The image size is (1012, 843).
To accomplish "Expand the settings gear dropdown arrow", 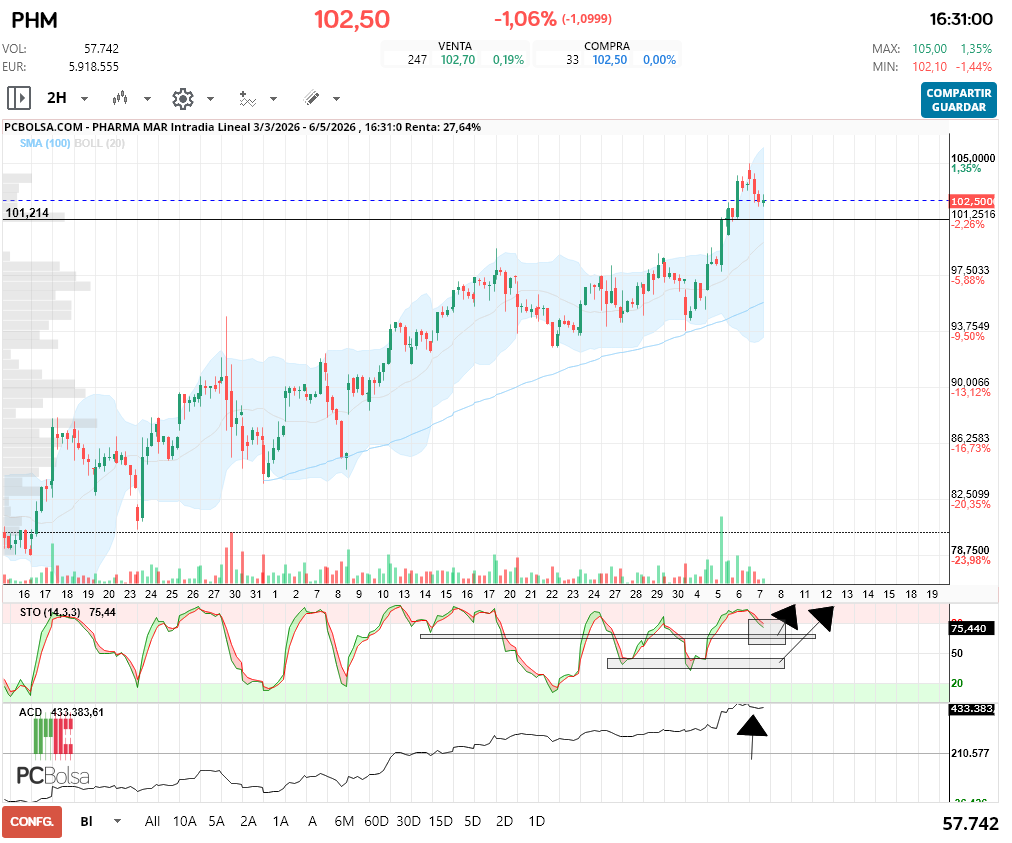I will point(210,99).
